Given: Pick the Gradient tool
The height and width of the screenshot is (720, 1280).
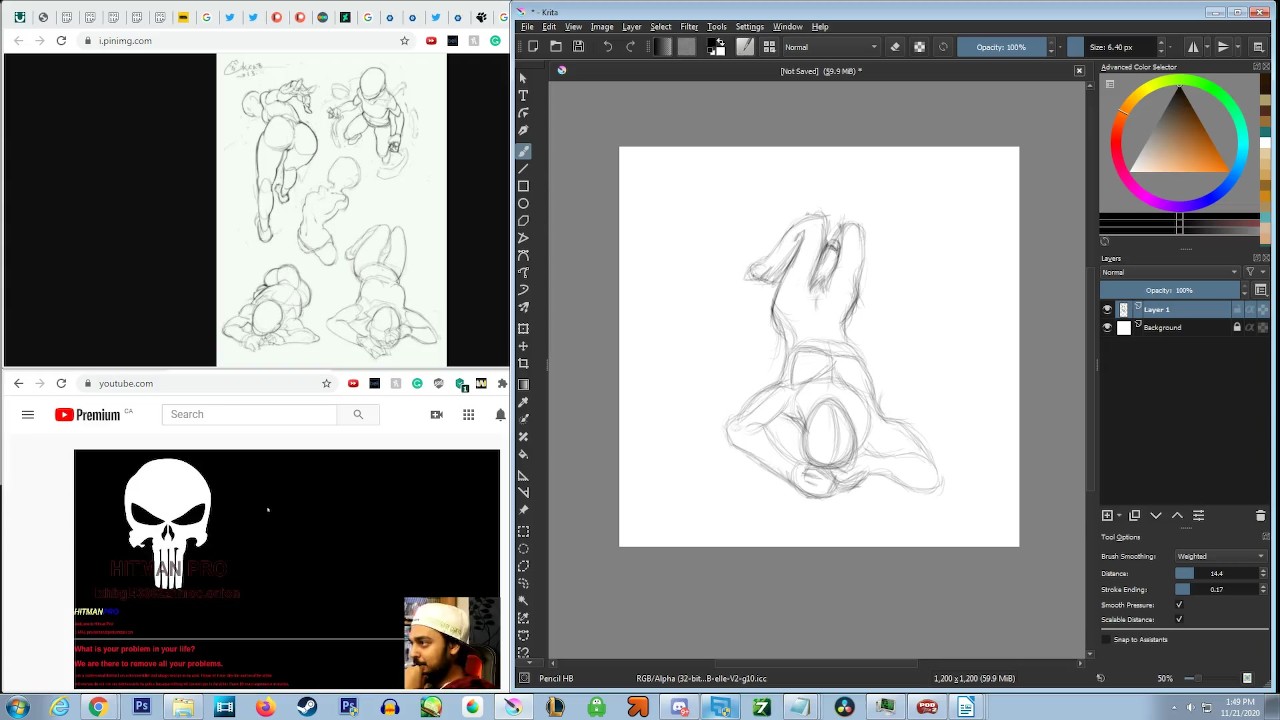Looking at the screenshot, I should tap(523, 384).
